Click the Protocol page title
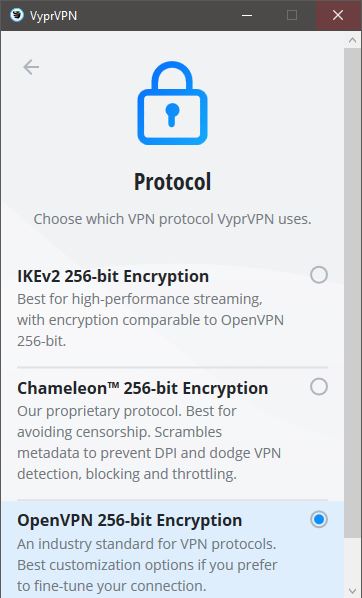This screenshot has height=598, width=362. click(172, 182)
